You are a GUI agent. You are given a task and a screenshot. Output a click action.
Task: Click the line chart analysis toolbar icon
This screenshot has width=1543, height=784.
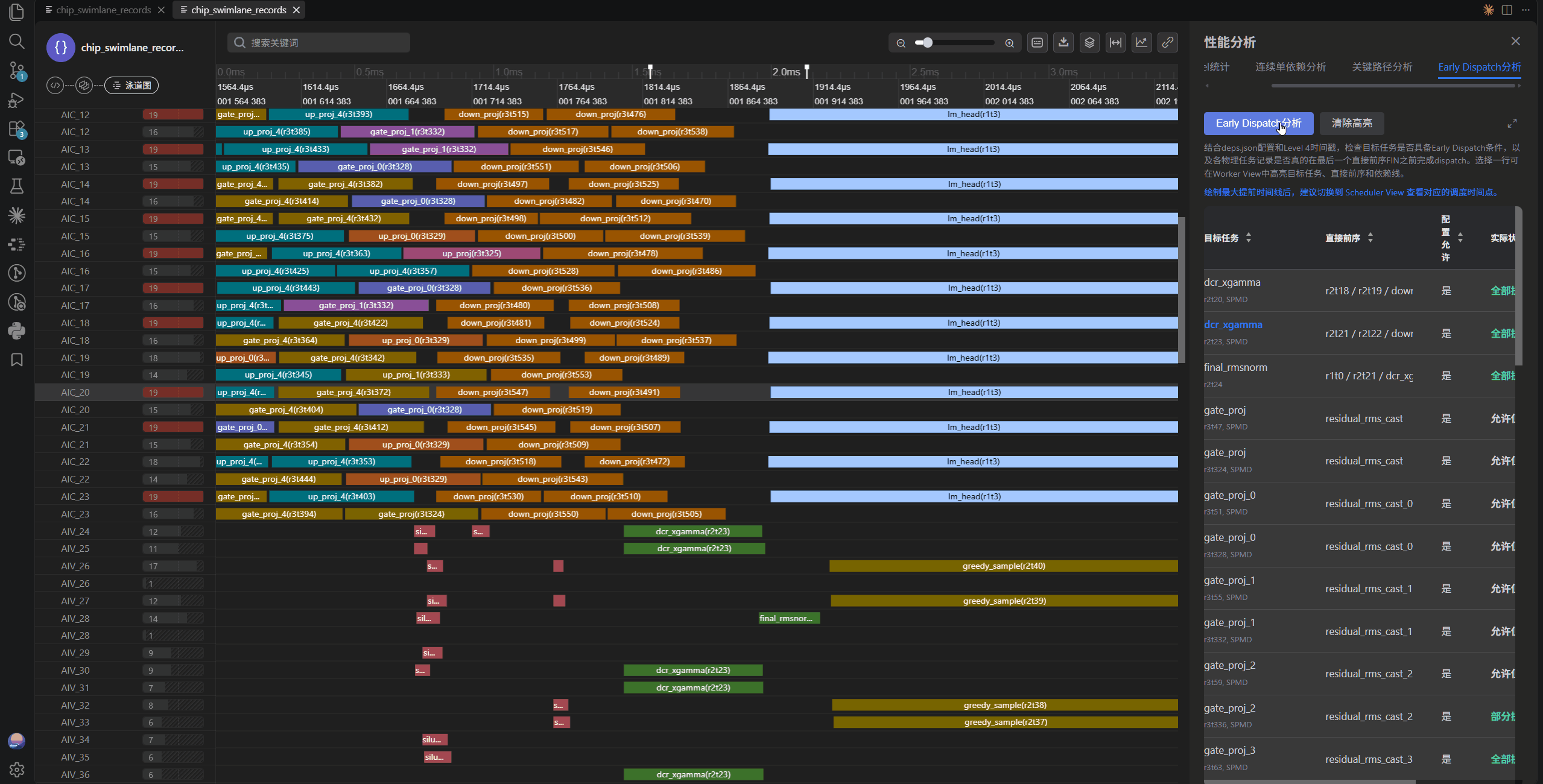[1141, 43]
